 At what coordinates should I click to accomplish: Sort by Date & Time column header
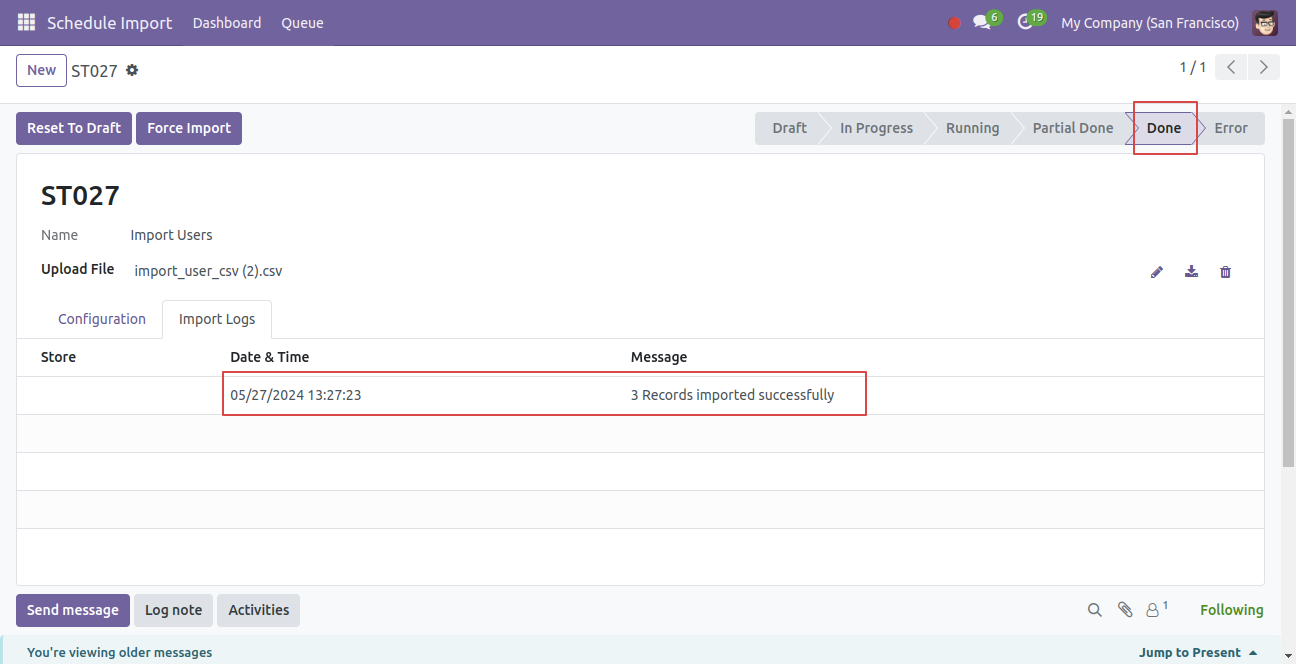pyautogui.click(x=270, y=357)
